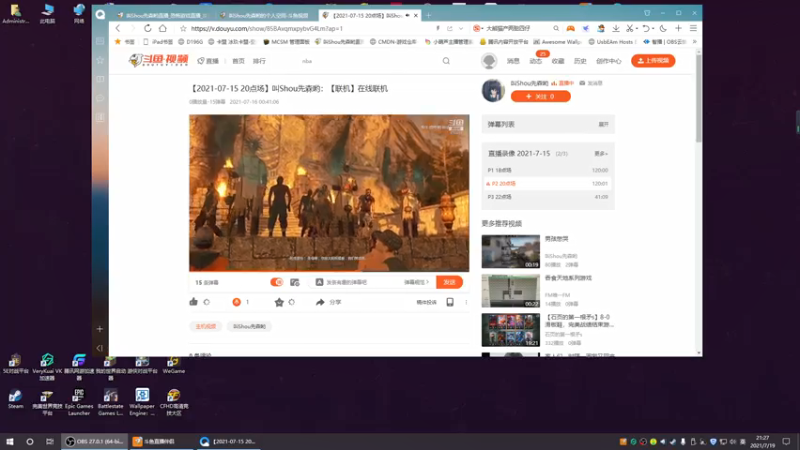This screenshot has height=450, width=800.
Task: Click the danmaku text input field
Action: coord(360,282)
